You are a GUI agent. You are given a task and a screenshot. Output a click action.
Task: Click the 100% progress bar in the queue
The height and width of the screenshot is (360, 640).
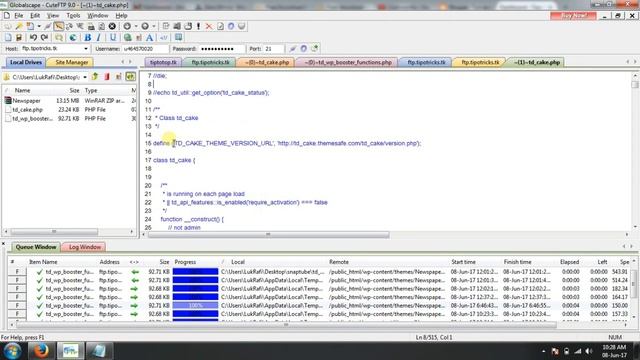pyautogui.click(x=196, y=305)
